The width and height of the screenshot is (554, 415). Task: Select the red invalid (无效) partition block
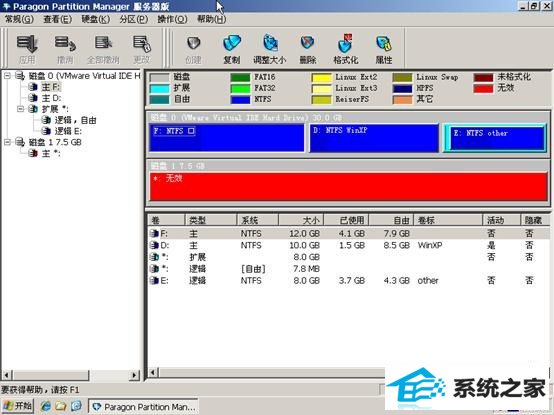[348, 186]
